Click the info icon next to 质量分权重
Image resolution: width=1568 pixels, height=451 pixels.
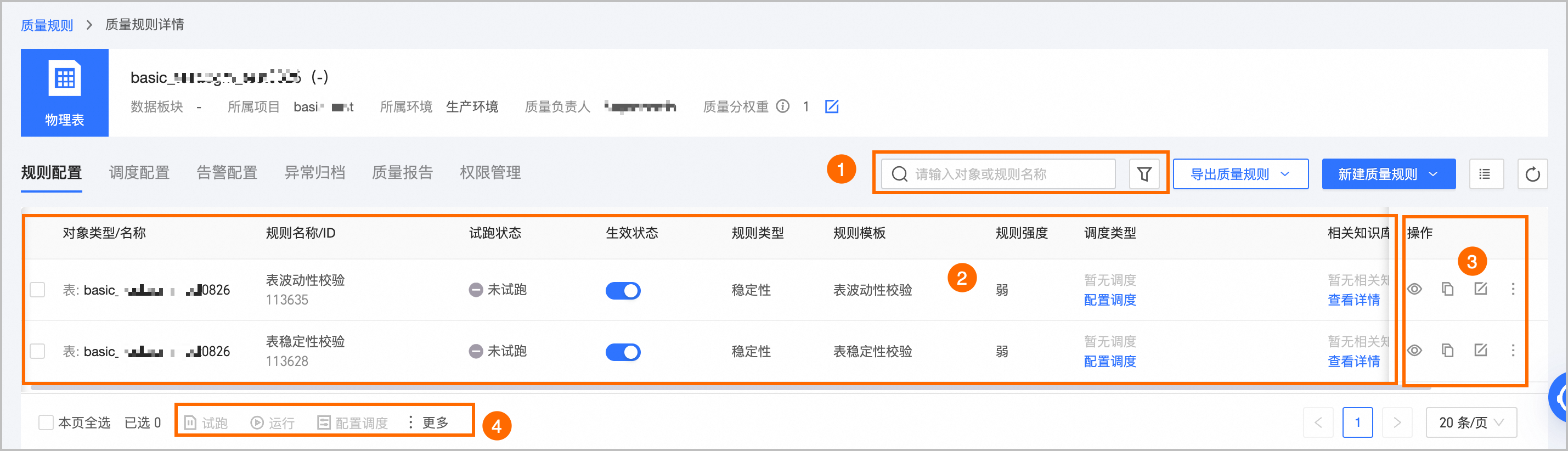click(x=783, y=106)
